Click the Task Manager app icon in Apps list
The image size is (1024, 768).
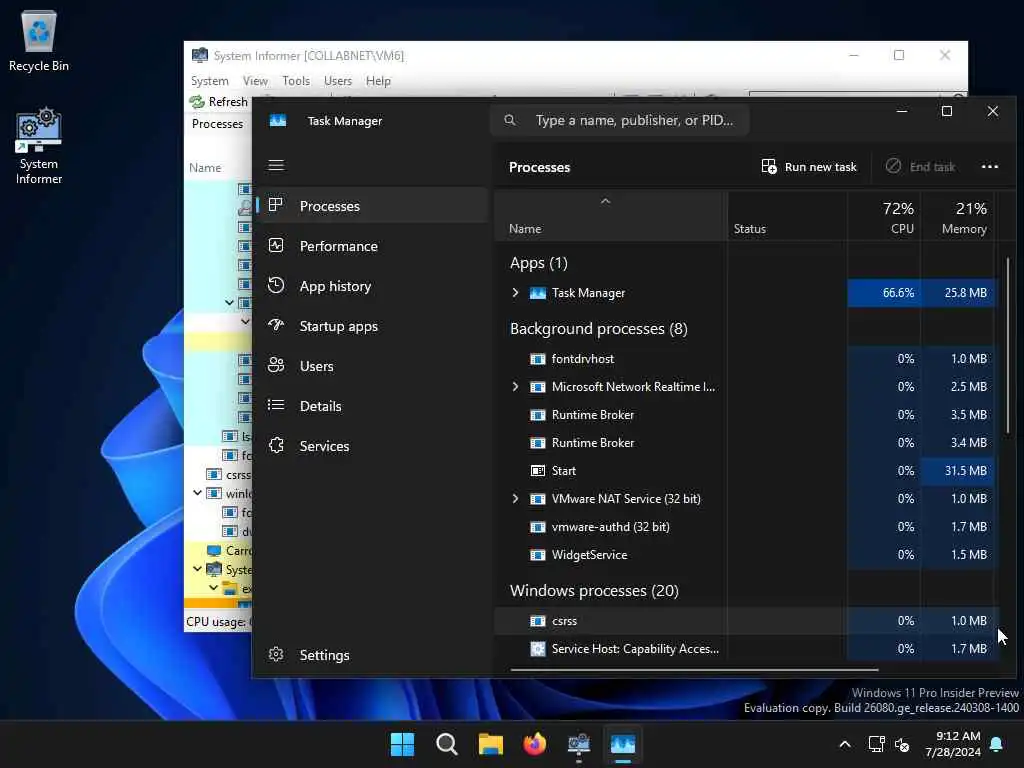pos(537,293)
